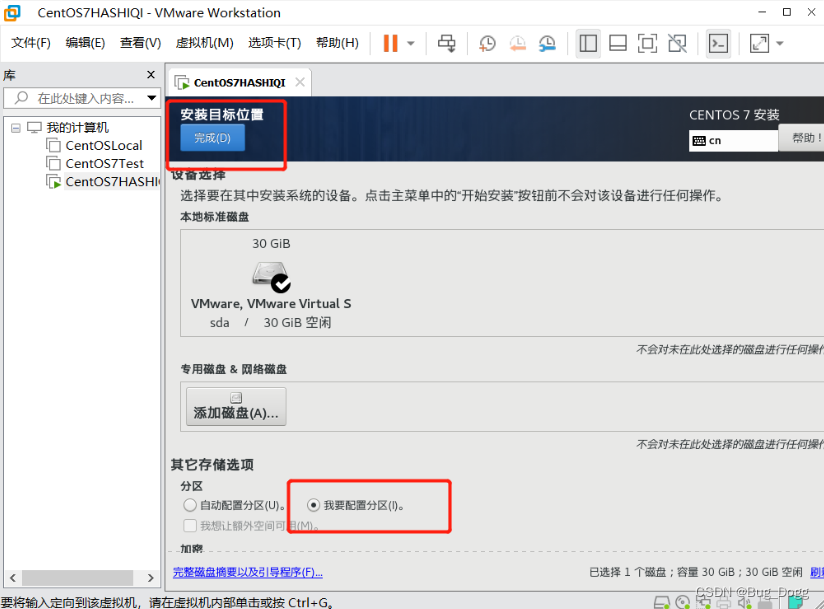The width and height of the screenshot is (824, 609).
Task: Click the VMware Workstation app icon in title bar
Action: click(x=12, y=12)
